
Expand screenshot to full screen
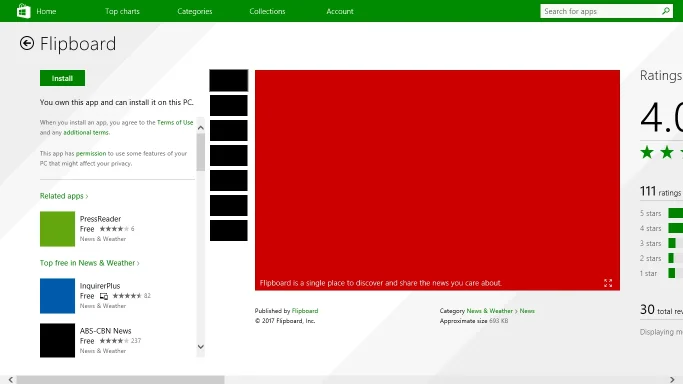(x=608, y=283)
